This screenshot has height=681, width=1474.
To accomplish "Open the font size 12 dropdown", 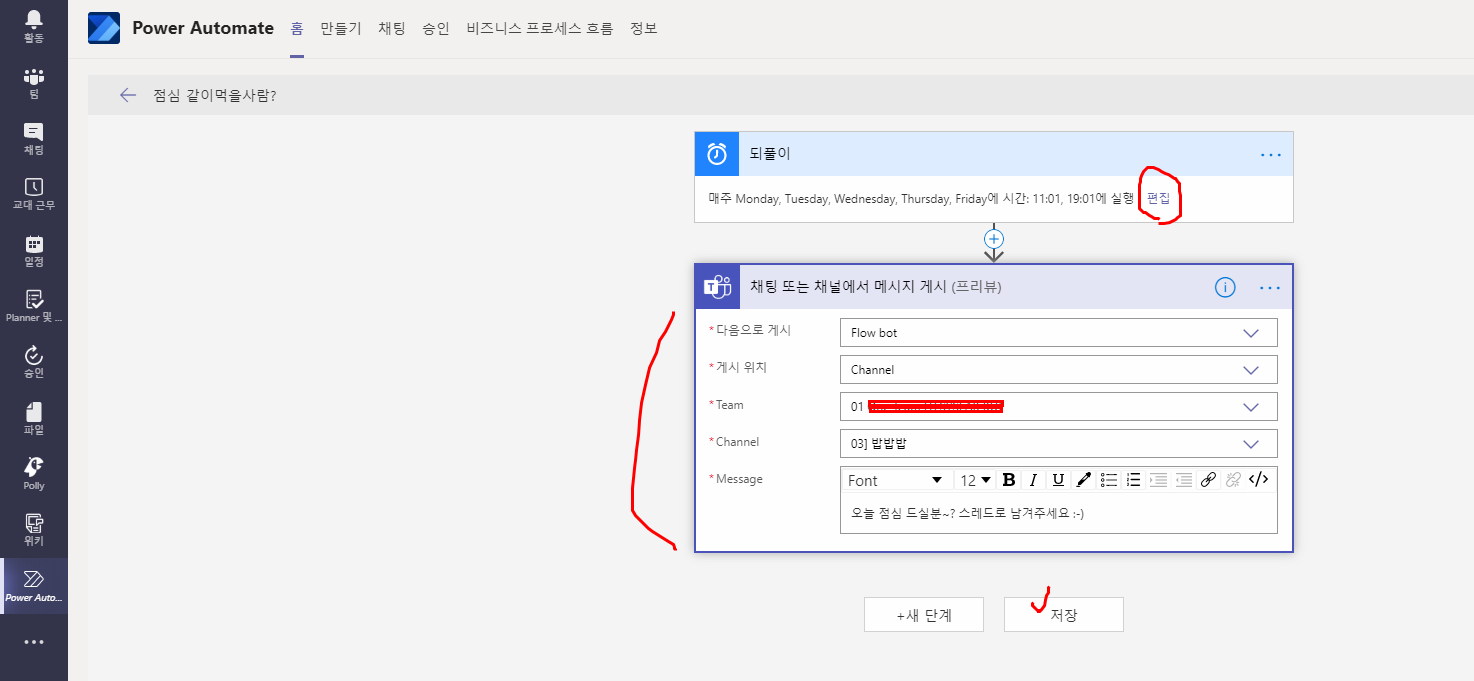I will coord(975,480).
